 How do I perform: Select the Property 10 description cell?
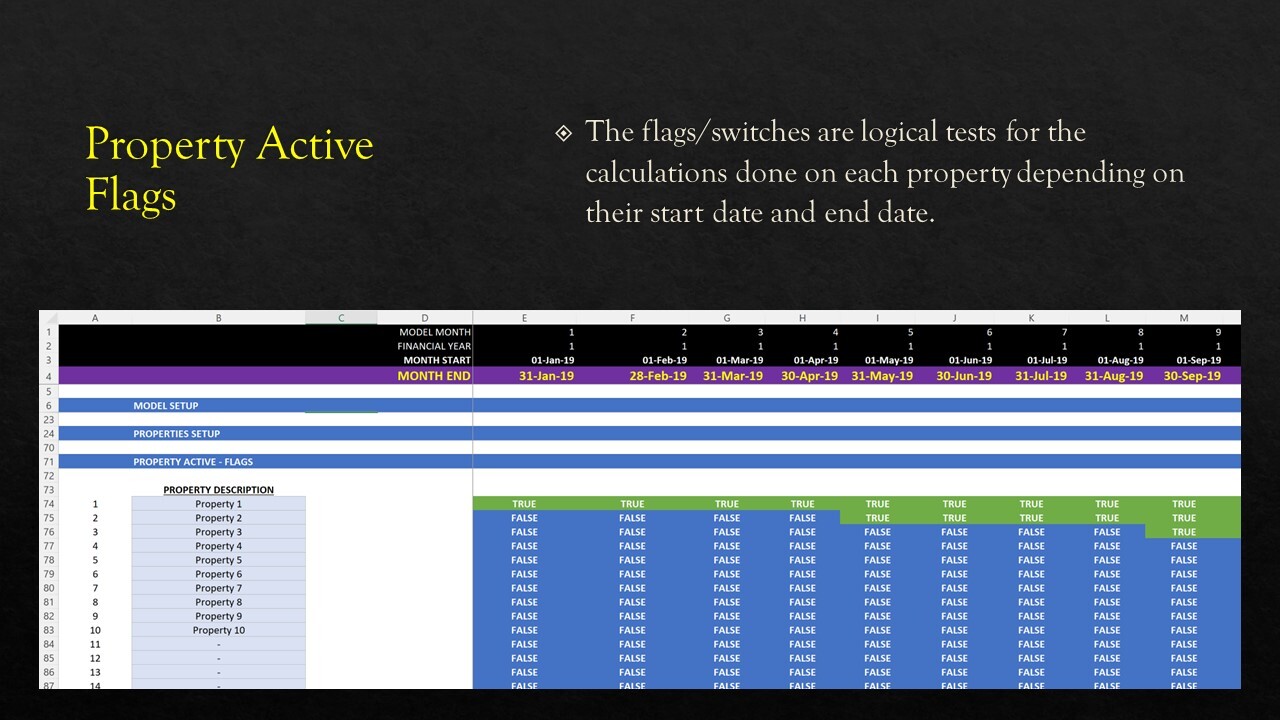tap(218, 630)
